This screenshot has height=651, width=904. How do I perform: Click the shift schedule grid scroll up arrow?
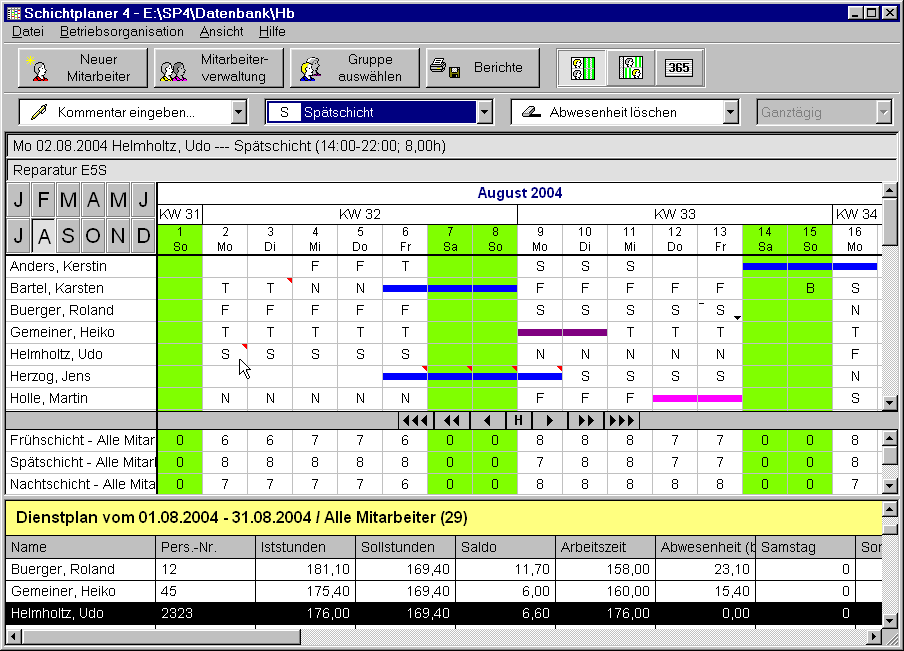pyautogui.click(x=890, y=190)
